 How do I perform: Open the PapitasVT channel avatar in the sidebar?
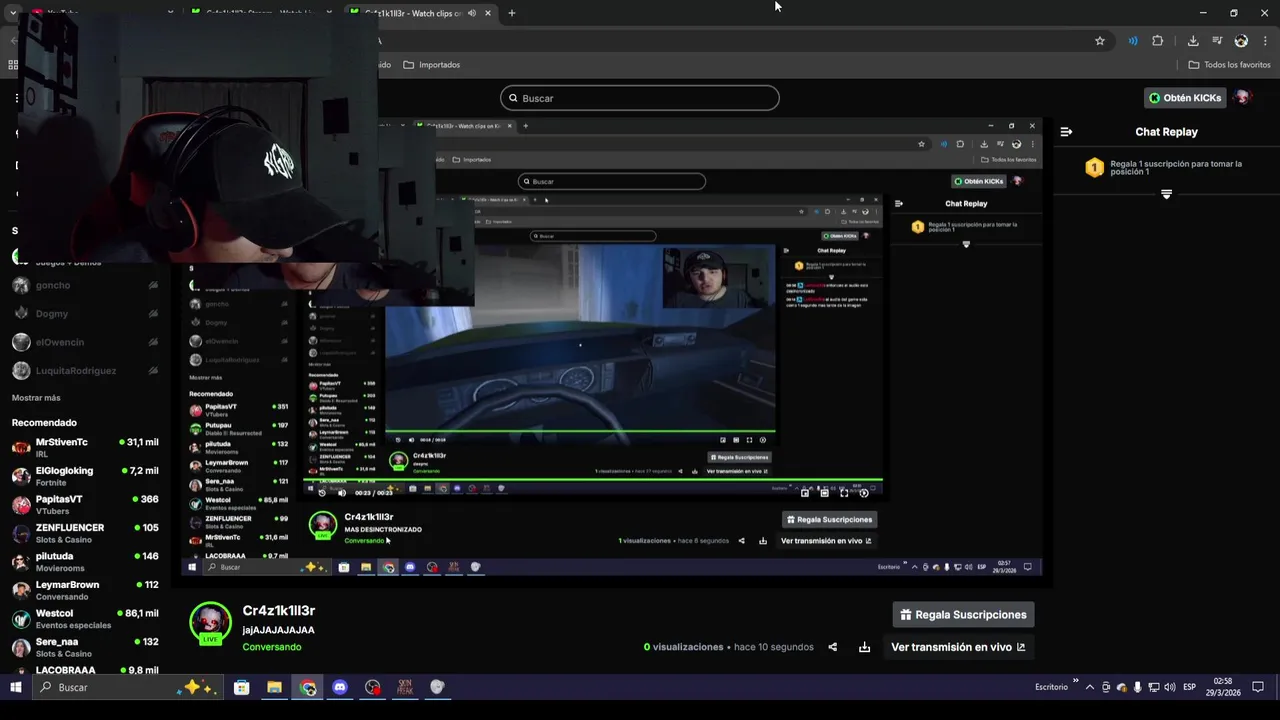tap(20, 505)
